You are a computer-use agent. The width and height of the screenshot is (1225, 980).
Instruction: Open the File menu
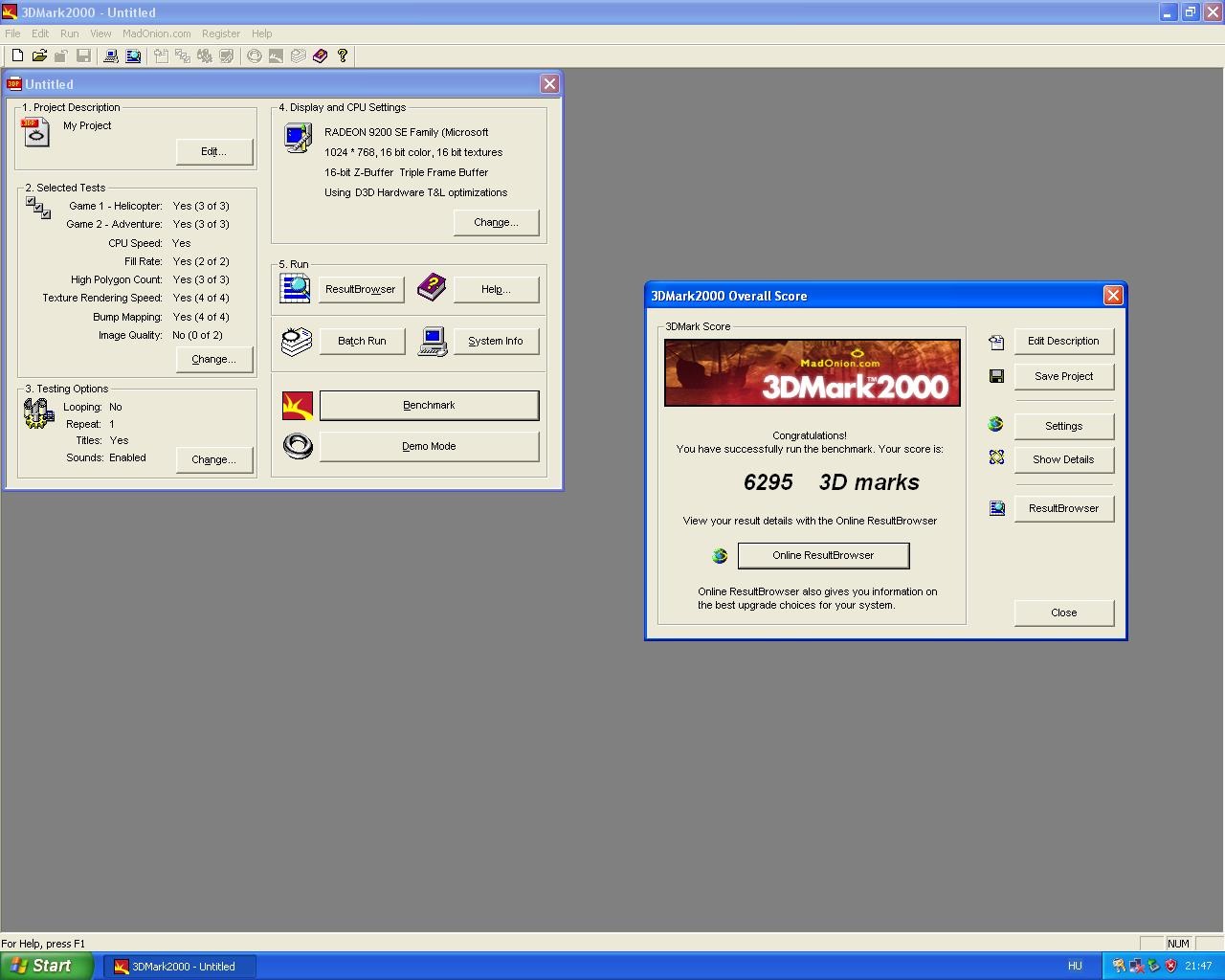12,33
